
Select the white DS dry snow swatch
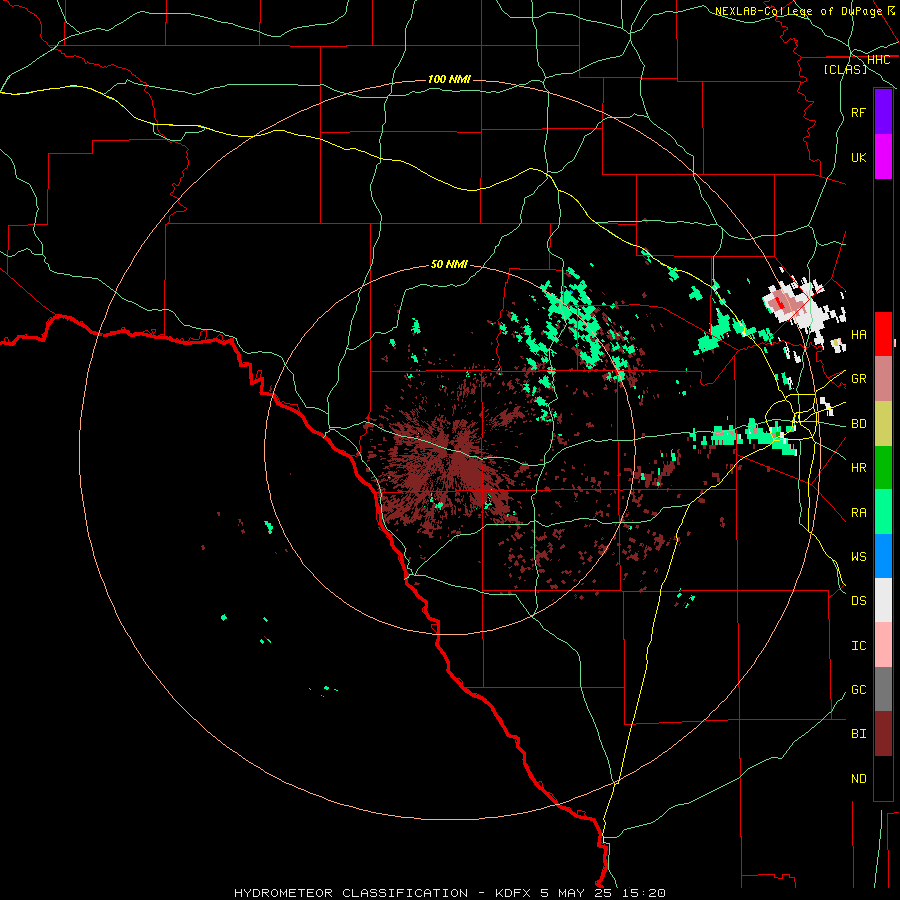click(x=883, y=600)
